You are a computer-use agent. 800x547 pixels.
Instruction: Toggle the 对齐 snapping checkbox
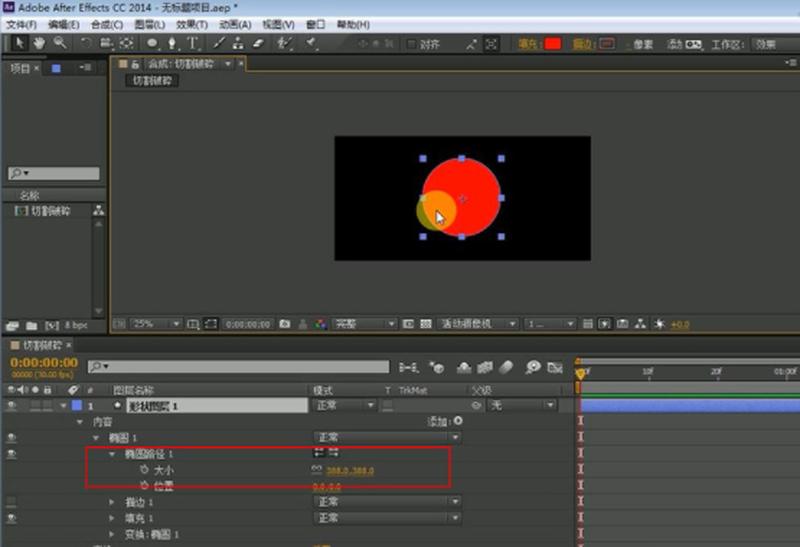411,44
